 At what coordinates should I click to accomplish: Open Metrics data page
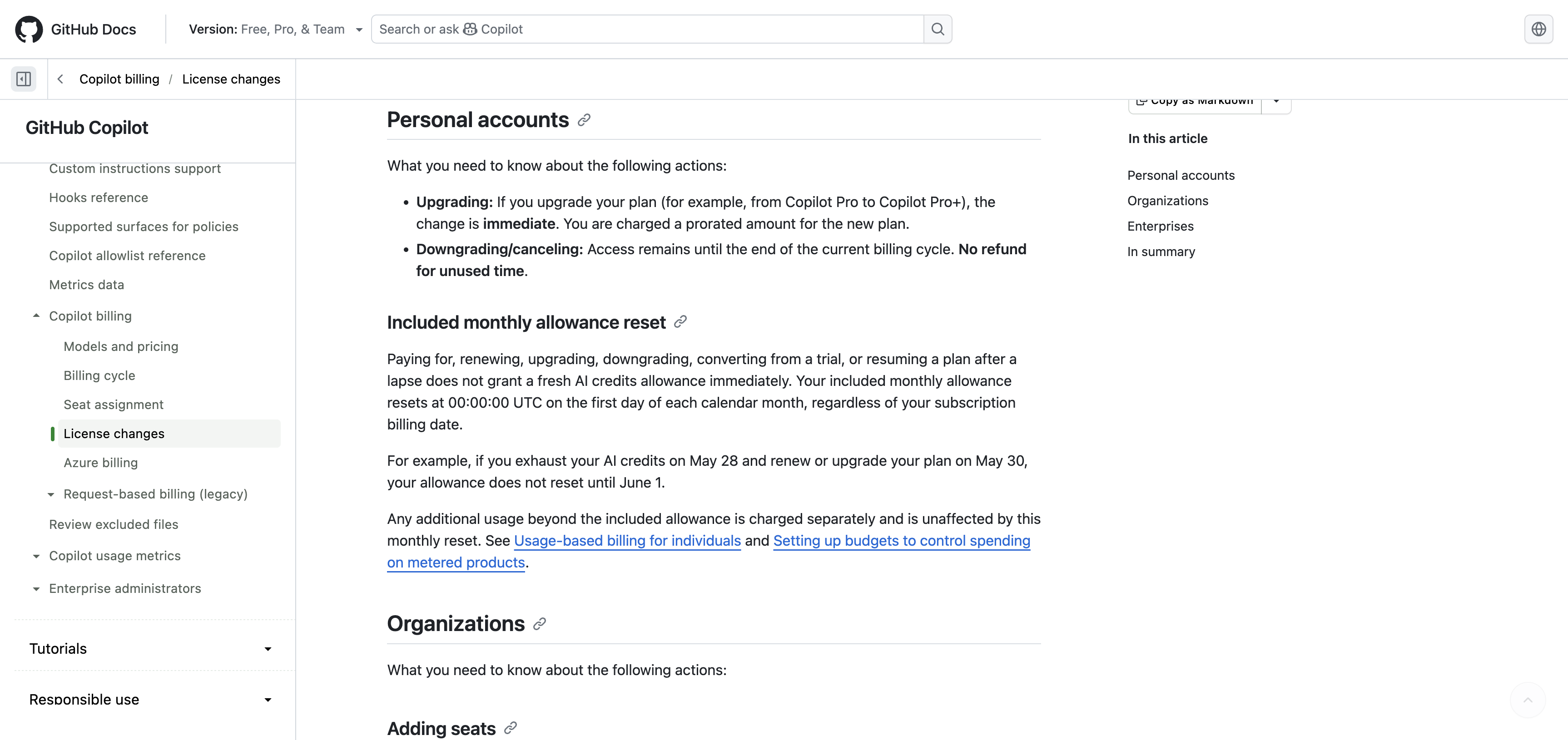[86, 285]
